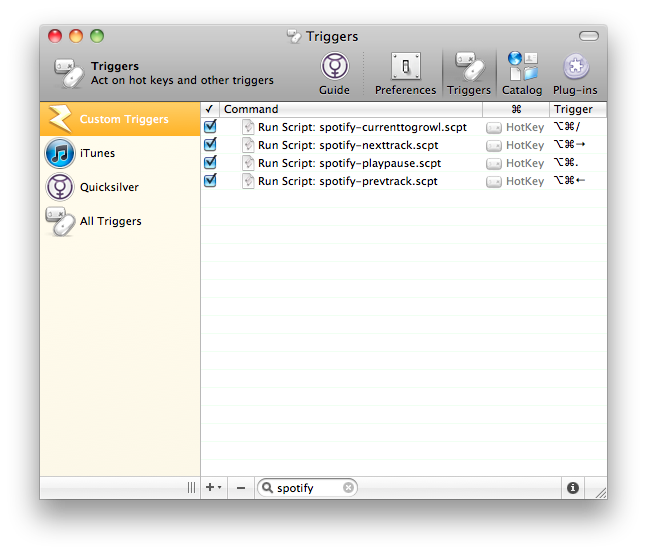The width and height of the screenshot is (647, 554).
Task: Select the Triggers toolbar icon
Action: tap(469, 66)
